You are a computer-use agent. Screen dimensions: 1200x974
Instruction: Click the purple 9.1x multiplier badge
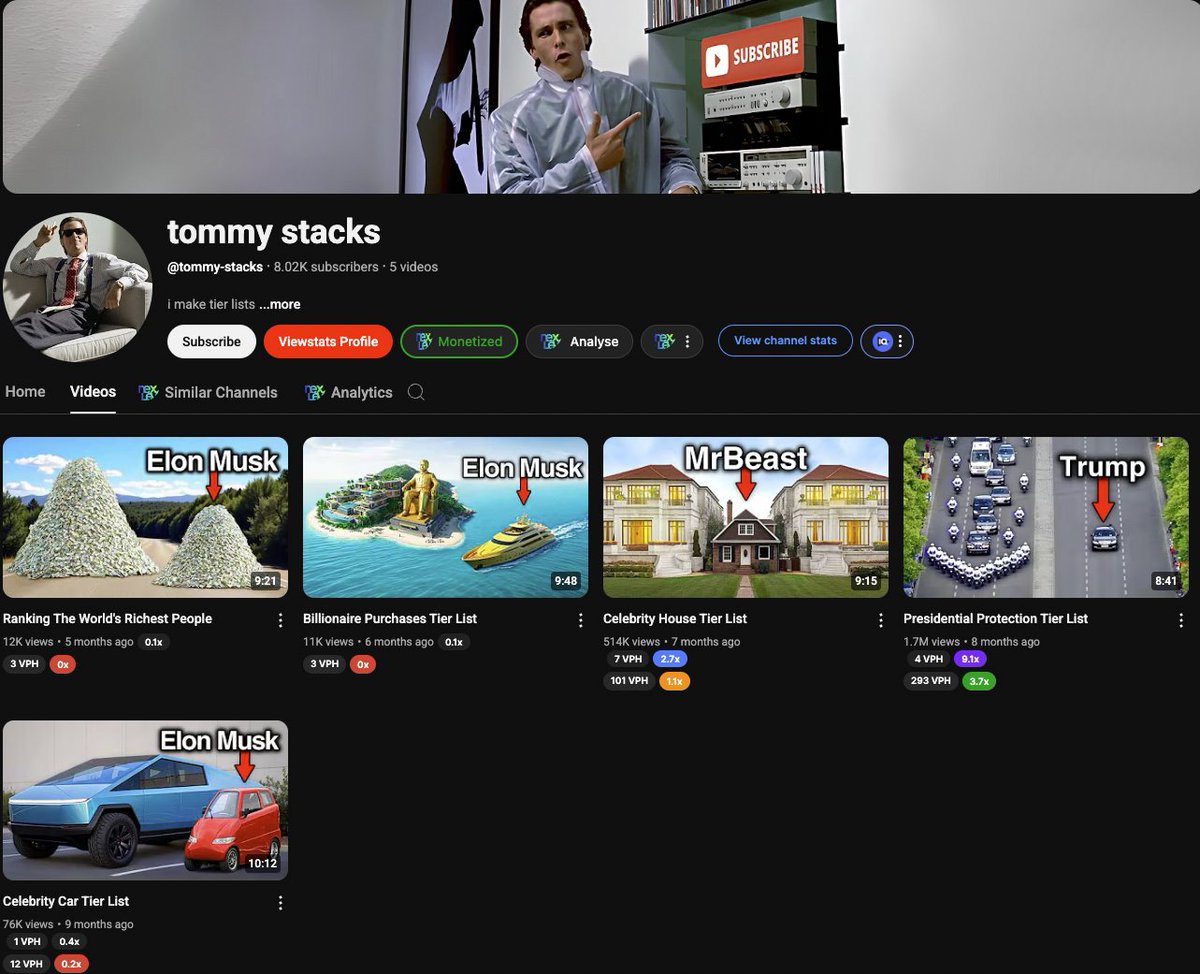[x=970, y=659]
